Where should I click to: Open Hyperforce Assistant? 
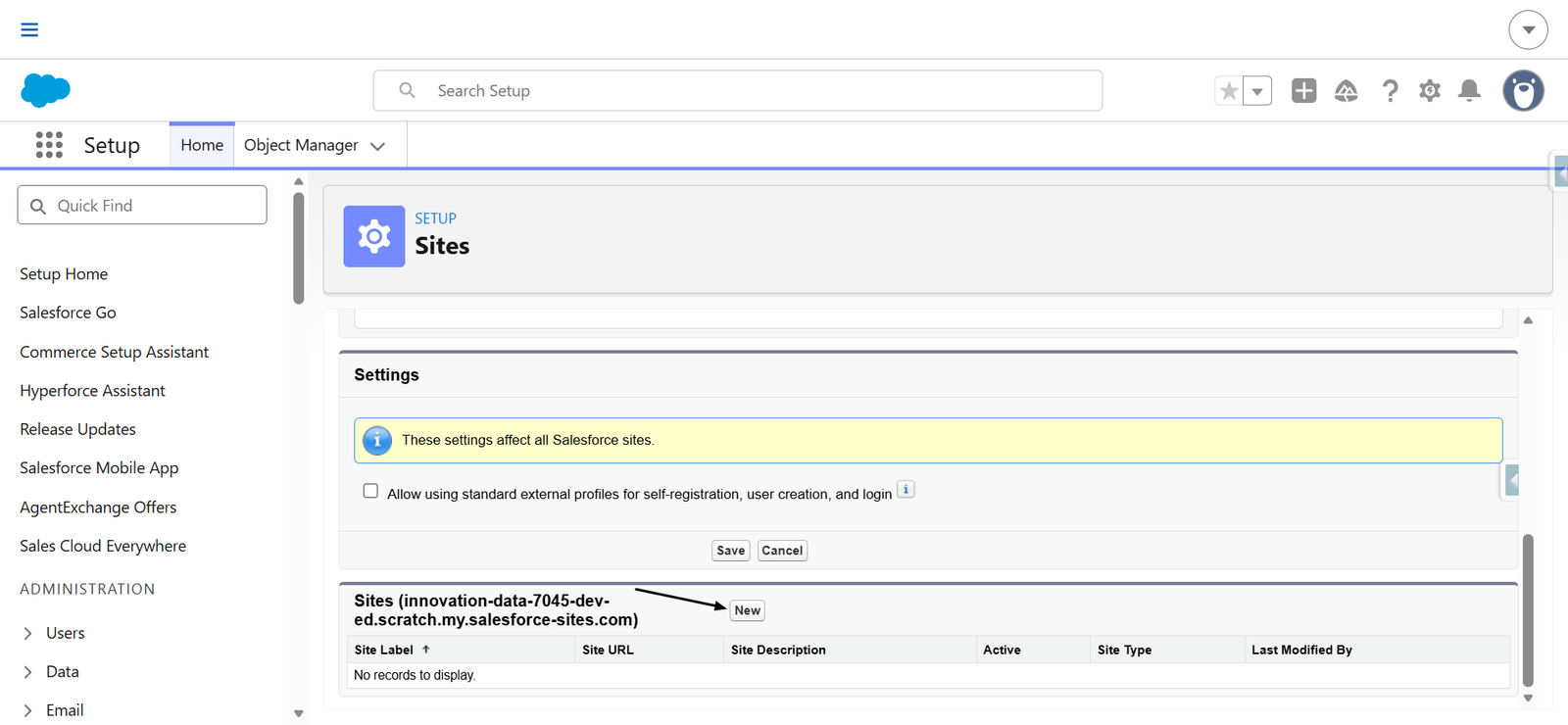[92, 391]
